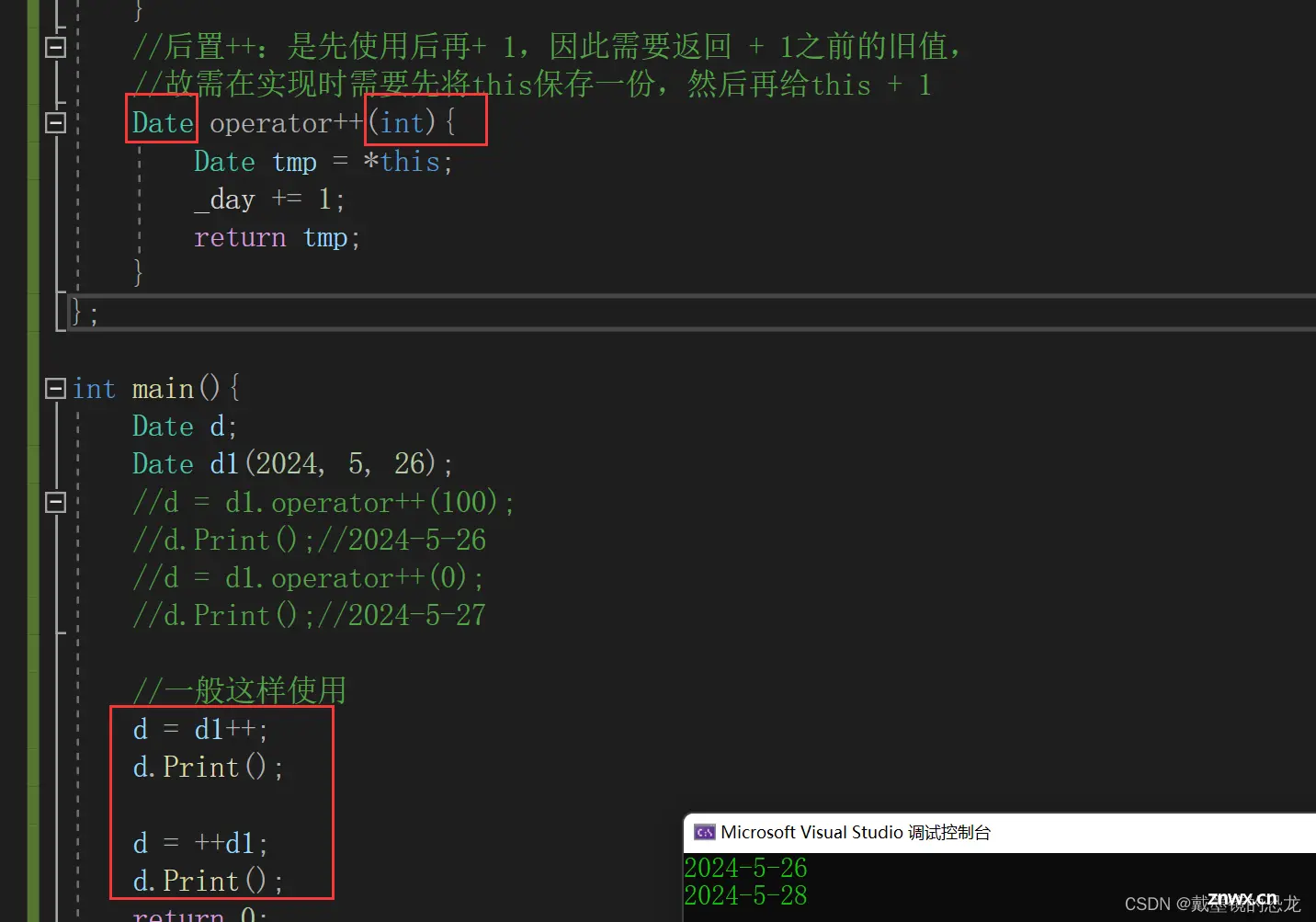Click the comment //d = d1.operator++(0);
The height and width of the screenshot is (922, 1316).
click(x=308, y=577)
